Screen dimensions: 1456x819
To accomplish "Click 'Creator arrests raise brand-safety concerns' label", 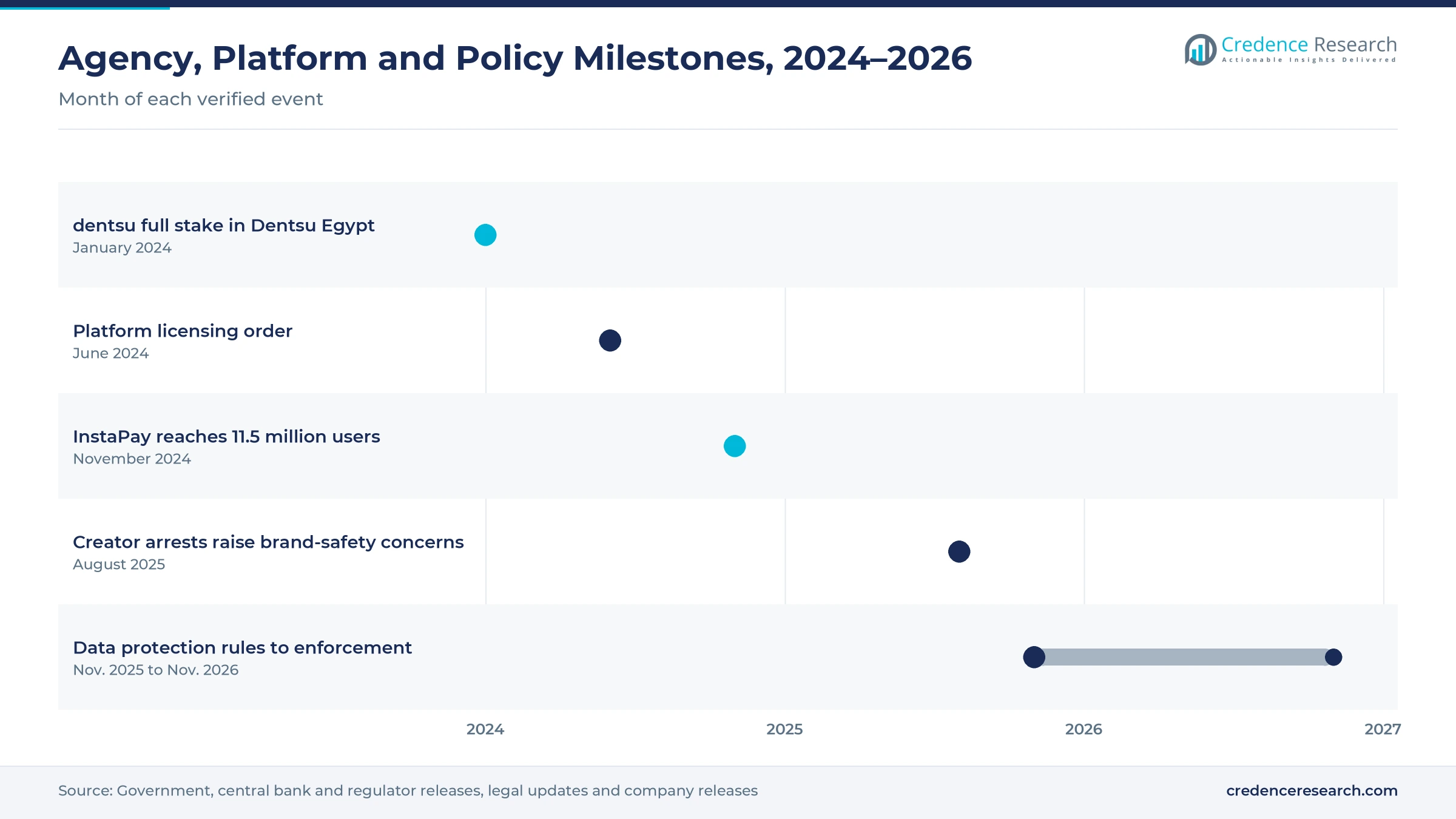I will (x=268, y=542).
